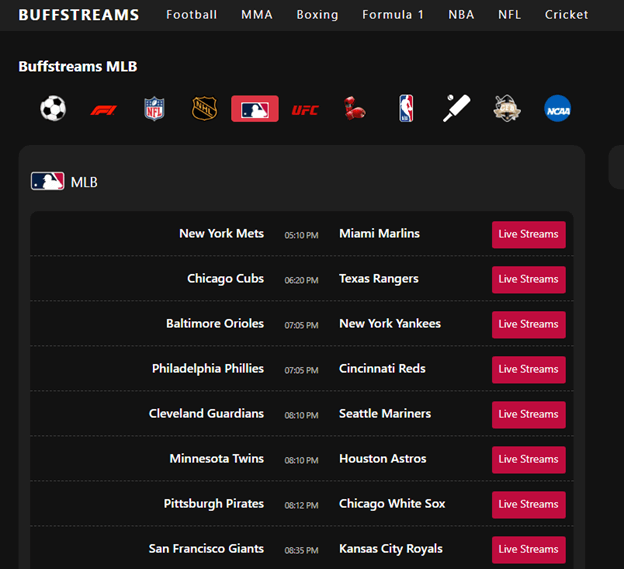
Task: Open the NBA logo icon
Action: point(406,108)
